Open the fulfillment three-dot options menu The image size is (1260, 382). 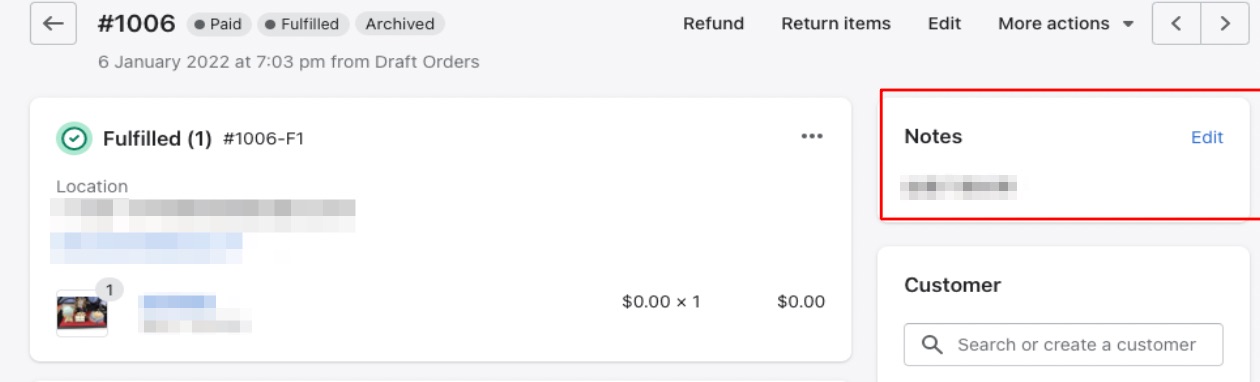pyautogui.click(x=812, y=137)
